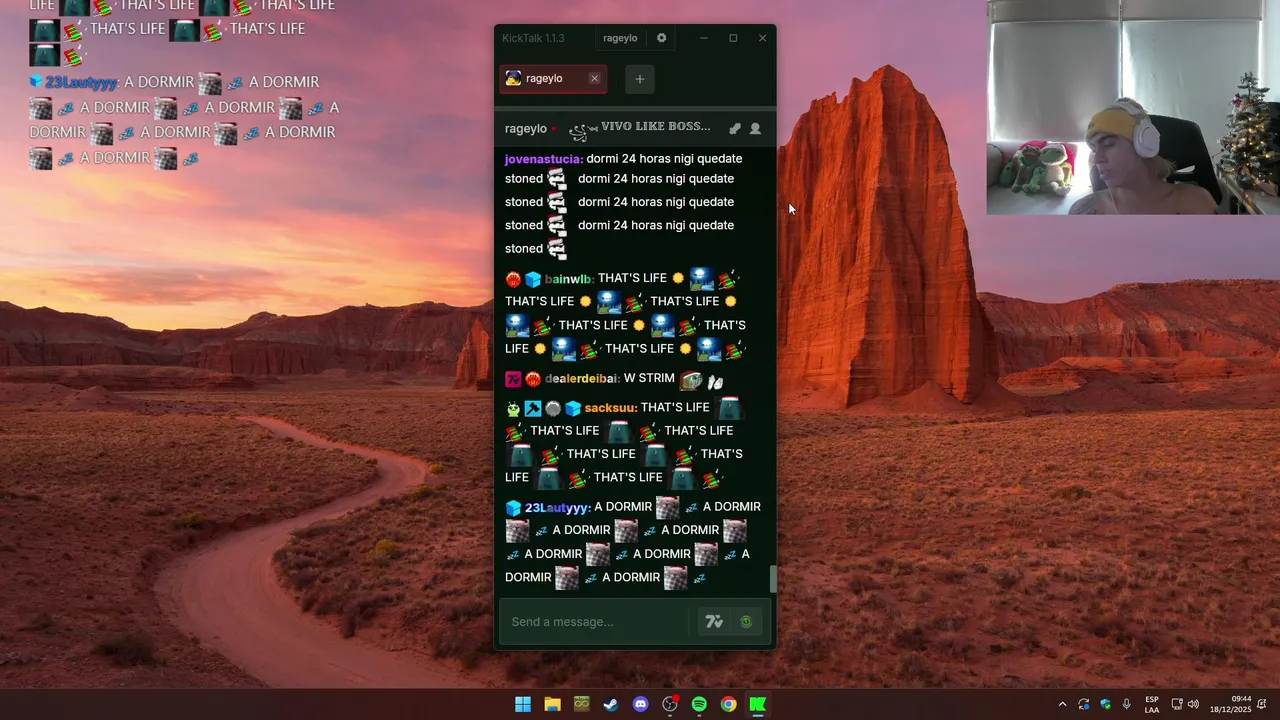The image size is (1280, 720).
Task: Click username bainwlb in chat
Action: pos(568,279)
